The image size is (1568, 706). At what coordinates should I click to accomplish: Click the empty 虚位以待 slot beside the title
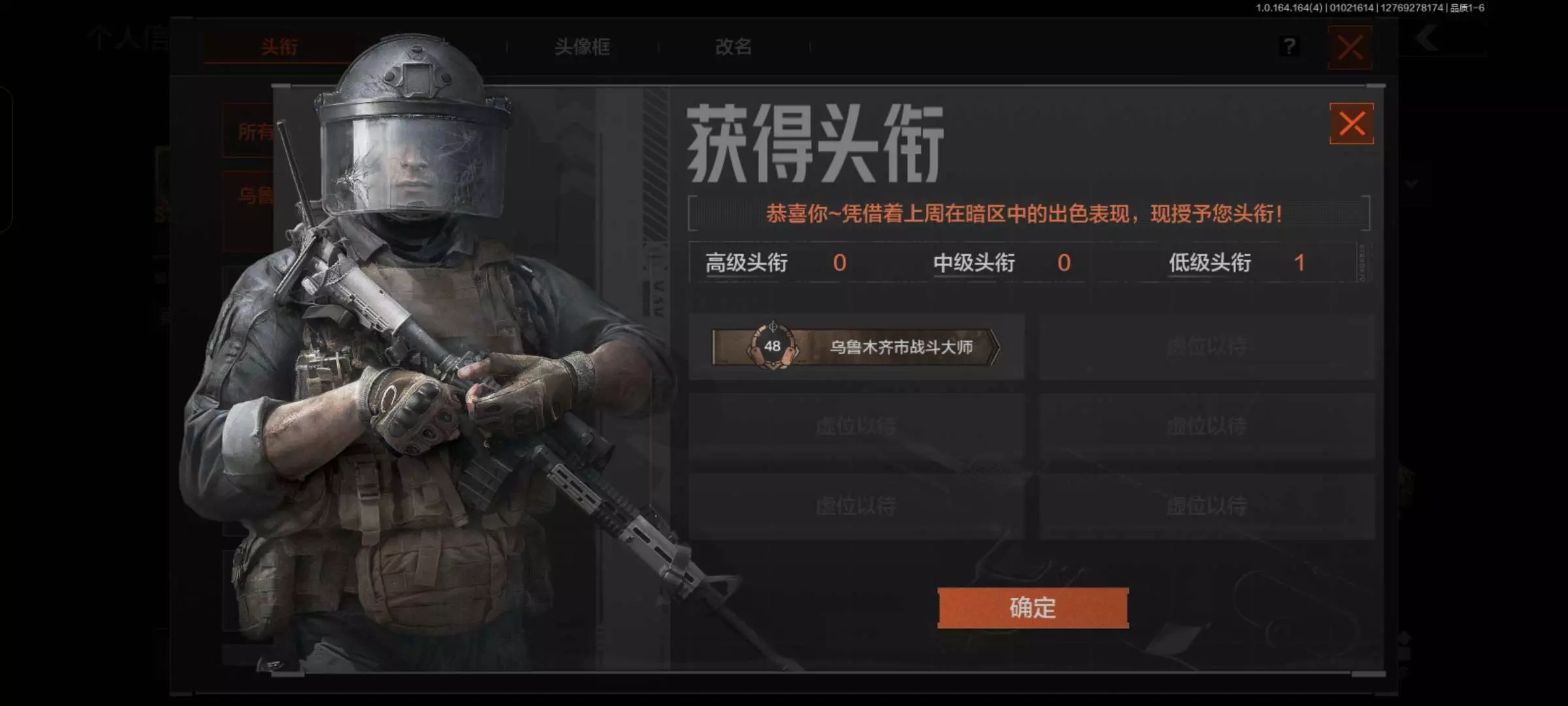(x=1207, y=346)
